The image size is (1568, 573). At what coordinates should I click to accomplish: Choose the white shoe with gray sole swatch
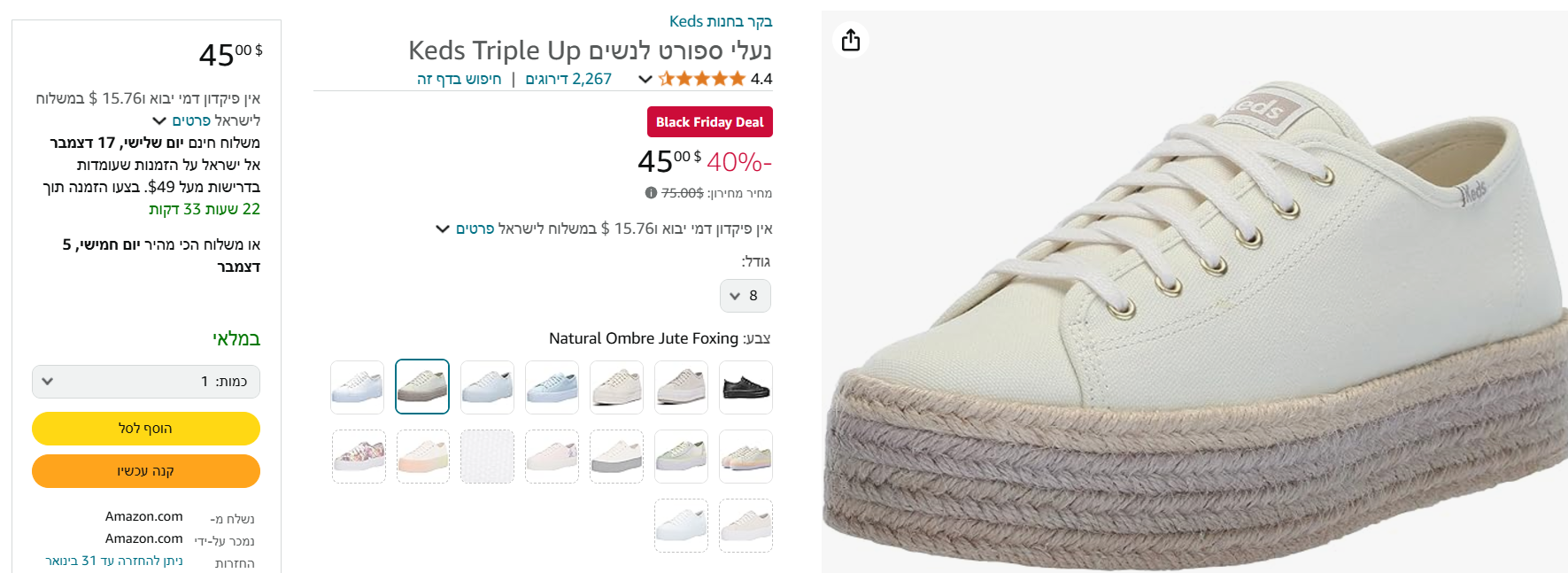point(616,456)
